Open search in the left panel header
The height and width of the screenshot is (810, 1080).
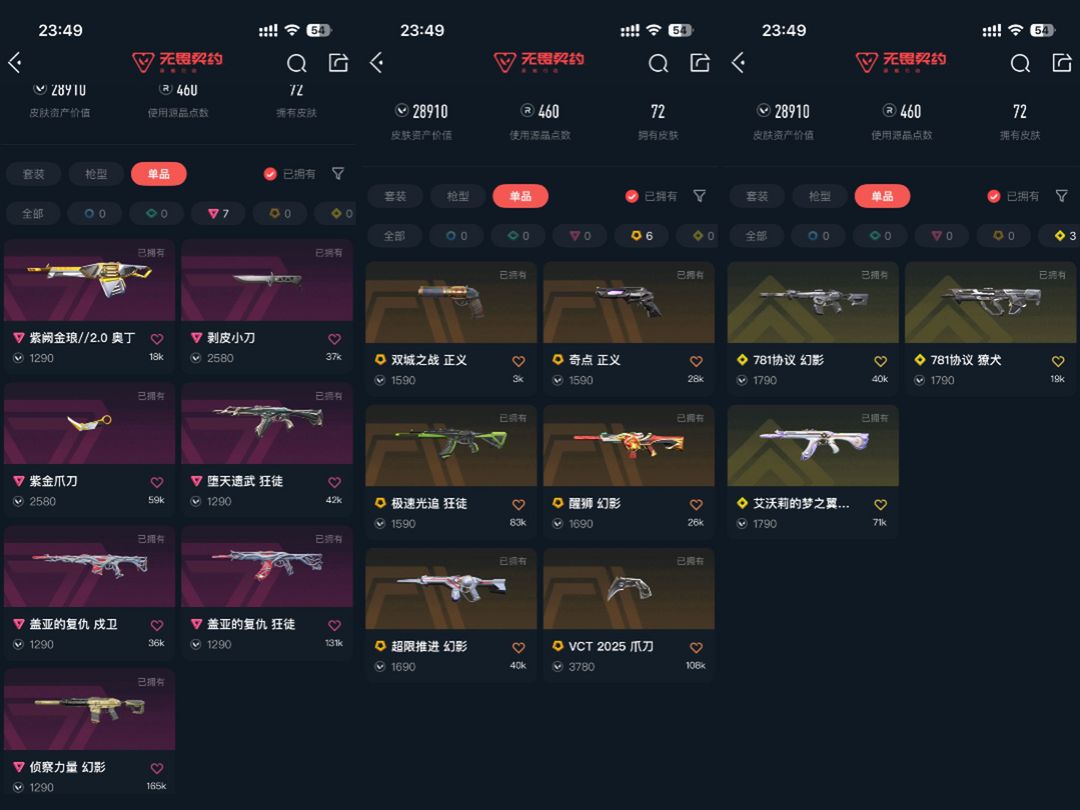coord(297,63)
